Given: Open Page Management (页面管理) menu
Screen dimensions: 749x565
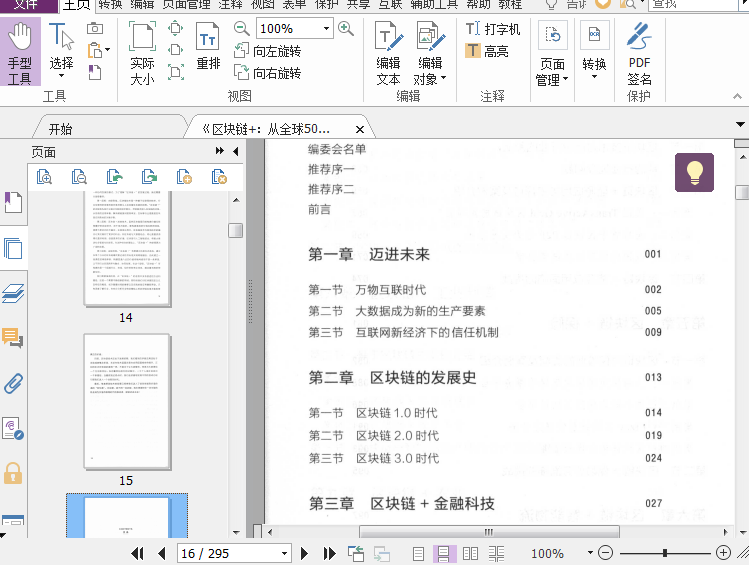Looking at the screenshot, I should click(552, 53).
